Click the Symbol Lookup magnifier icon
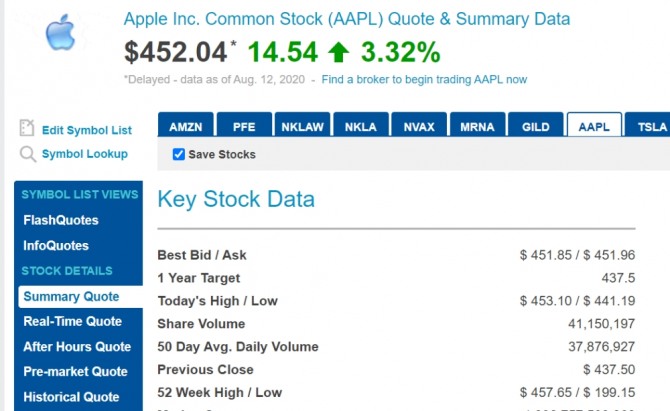Screen dimensions: 670x411 [27, 154]
